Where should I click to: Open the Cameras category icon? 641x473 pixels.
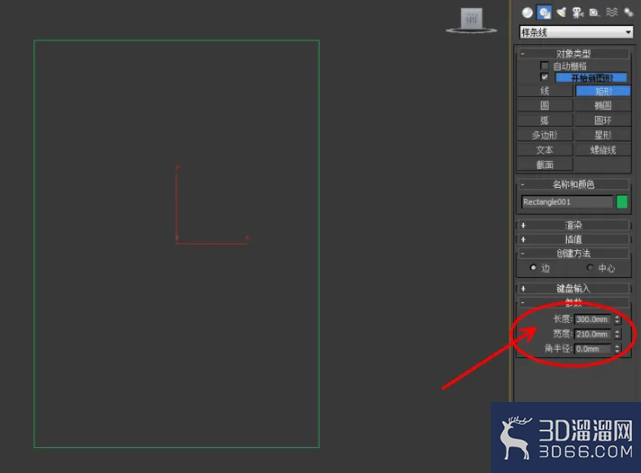578,13
